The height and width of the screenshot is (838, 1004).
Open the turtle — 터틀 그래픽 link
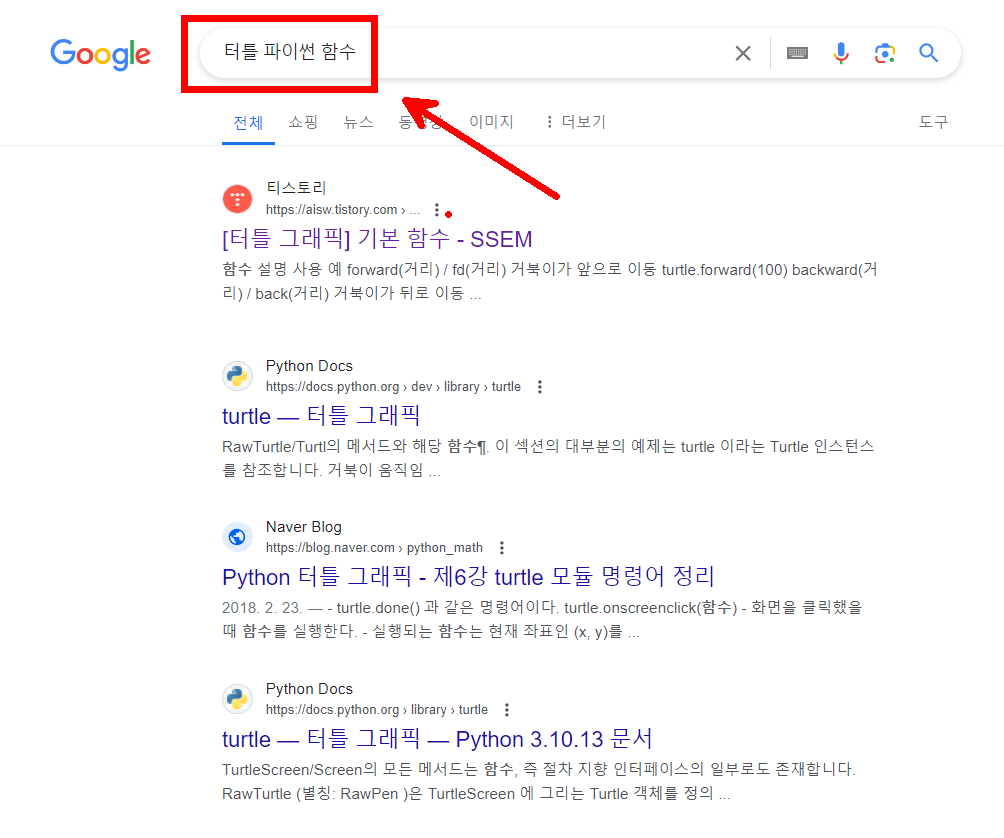pos(321,415)
